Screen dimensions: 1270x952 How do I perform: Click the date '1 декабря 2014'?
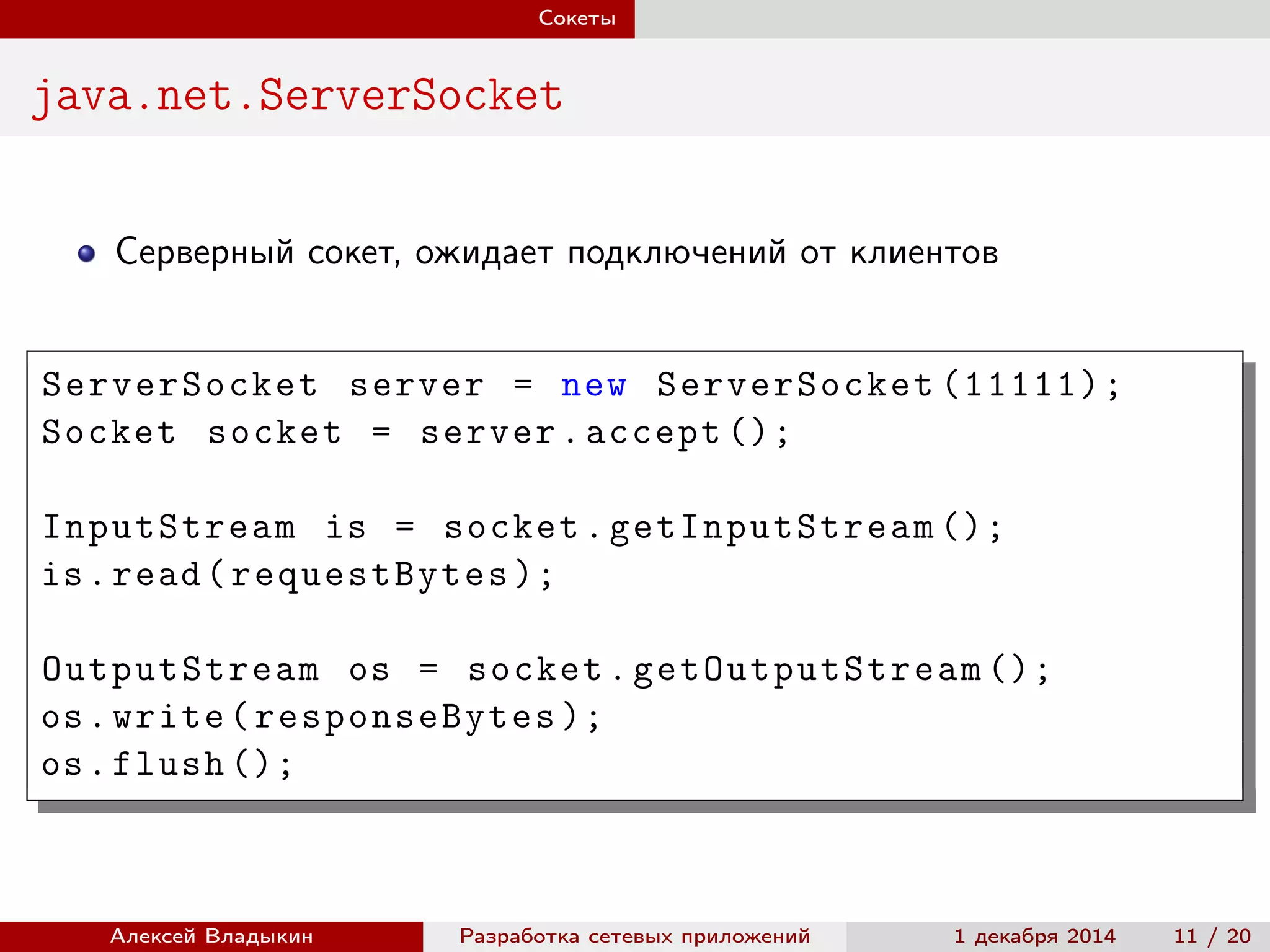1034,936
